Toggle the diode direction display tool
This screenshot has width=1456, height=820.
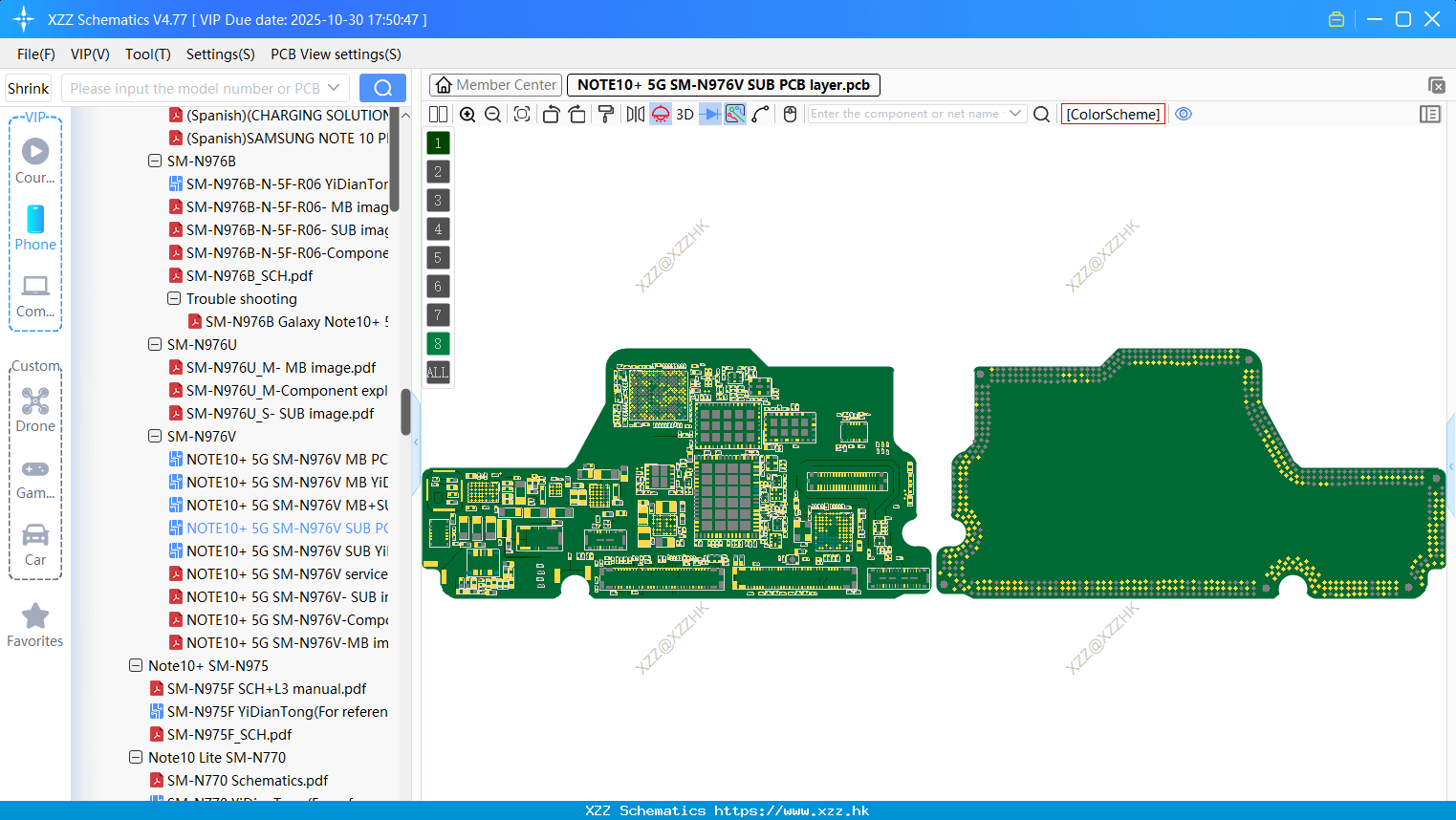pyautogui.click(x=710, y=114)
